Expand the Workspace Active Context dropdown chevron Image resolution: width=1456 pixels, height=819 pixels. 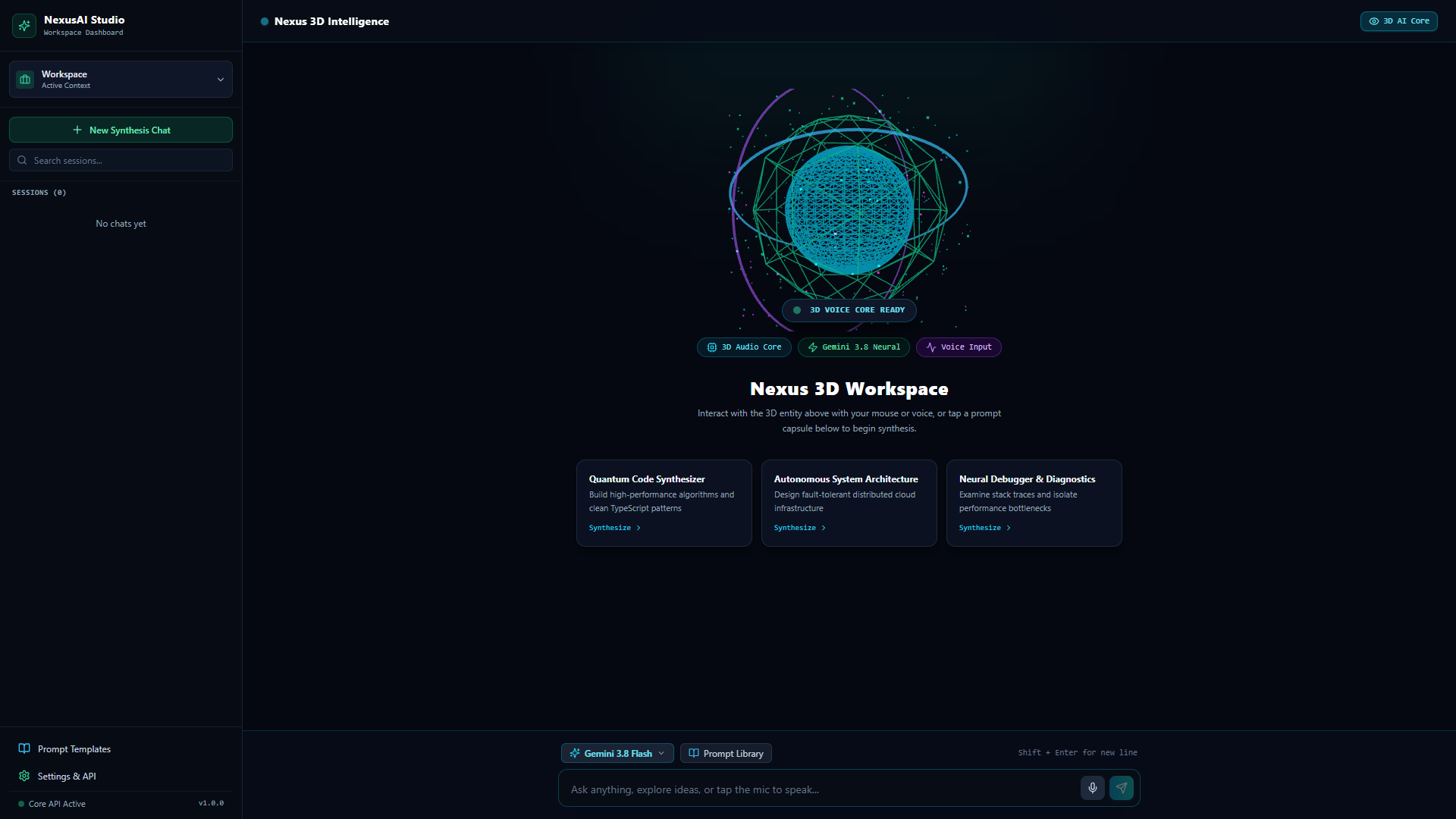coord(221,80)
